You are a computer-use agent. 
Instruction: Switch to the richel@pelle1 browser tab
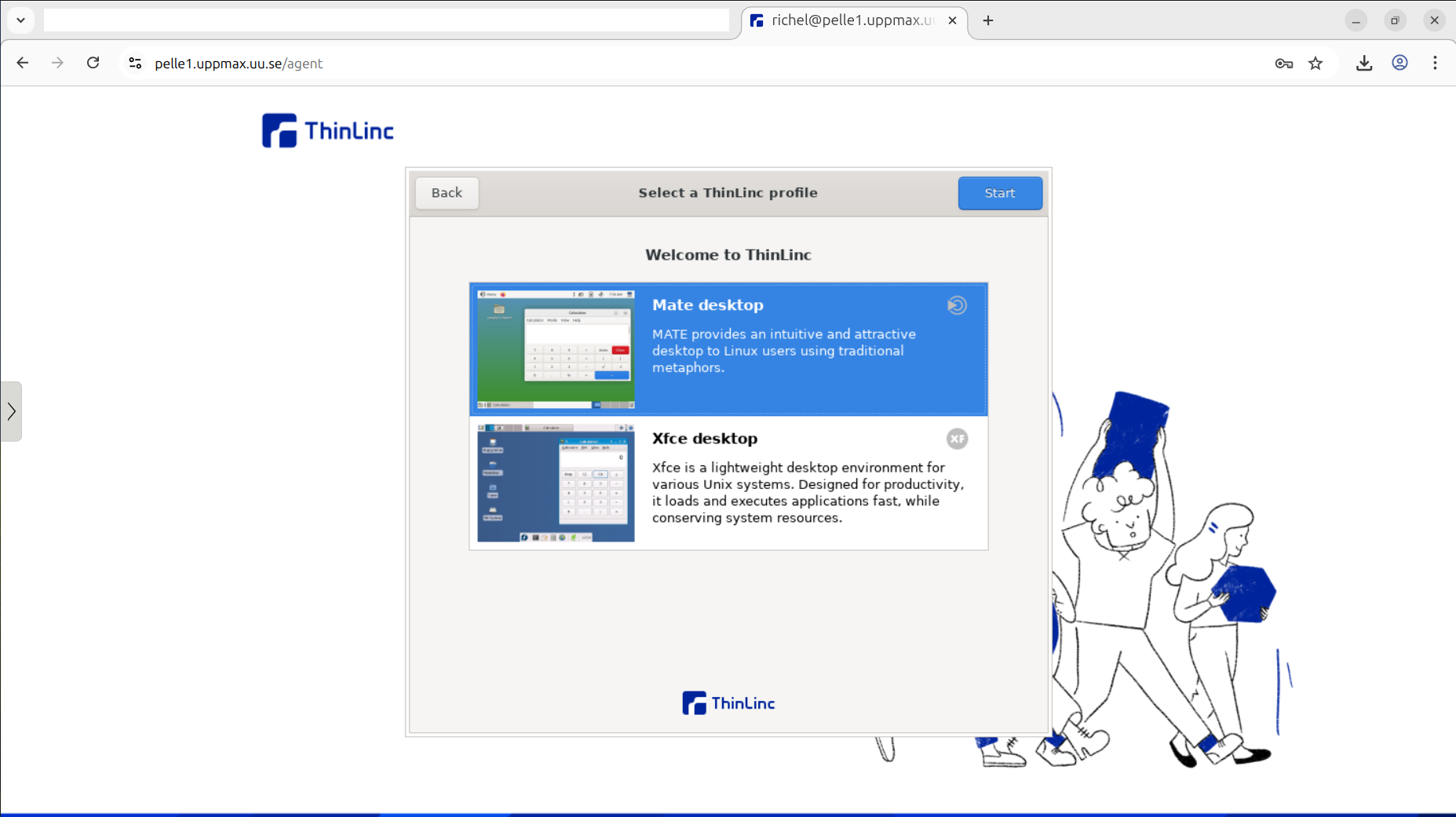tap(848, 20)
